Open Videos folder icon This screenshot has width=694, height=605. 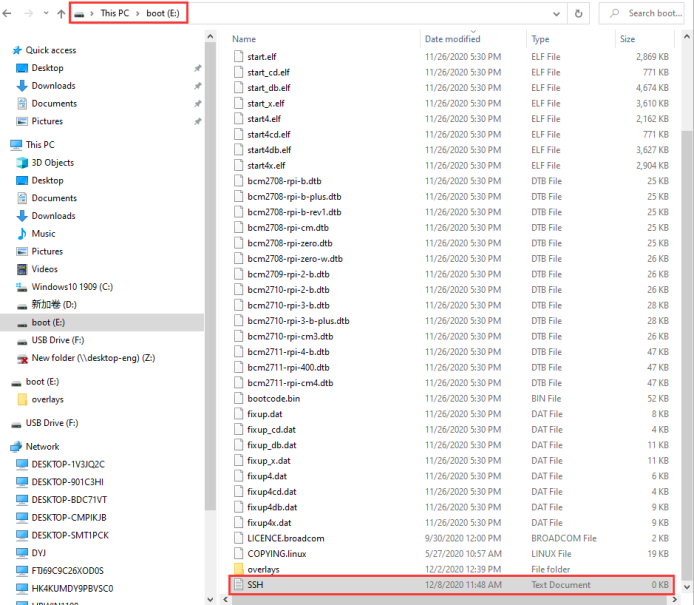click(x=22, y=269)
